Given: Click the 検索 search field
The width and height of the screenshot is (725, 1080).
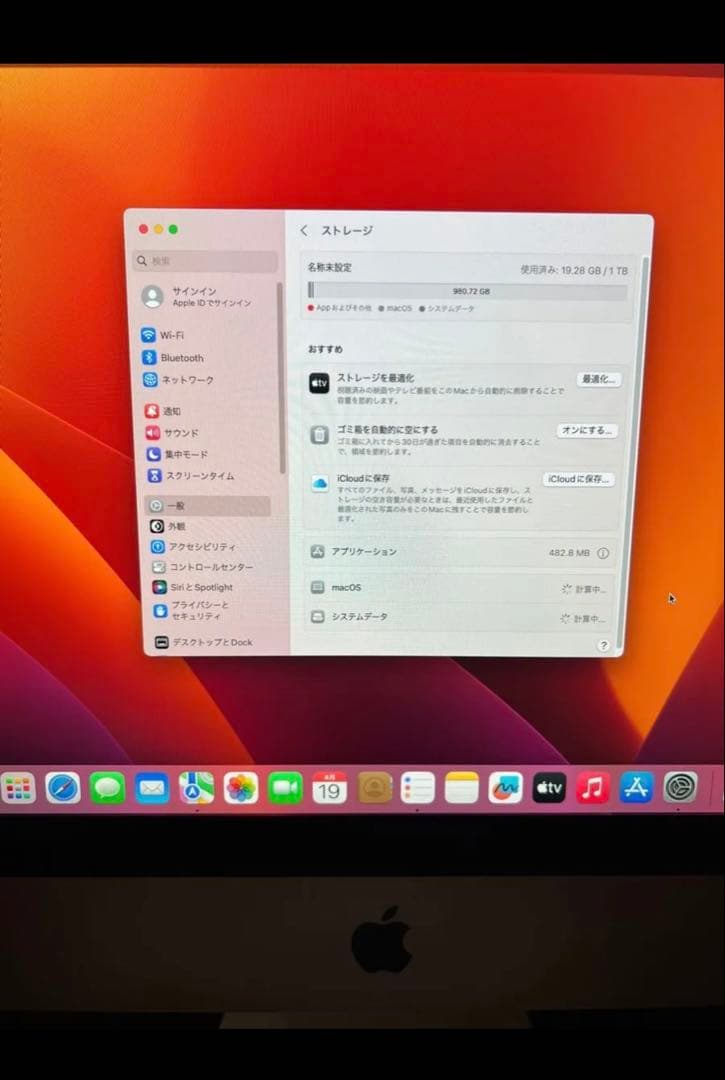Looking at the screenshot, I should coord(205,261).
